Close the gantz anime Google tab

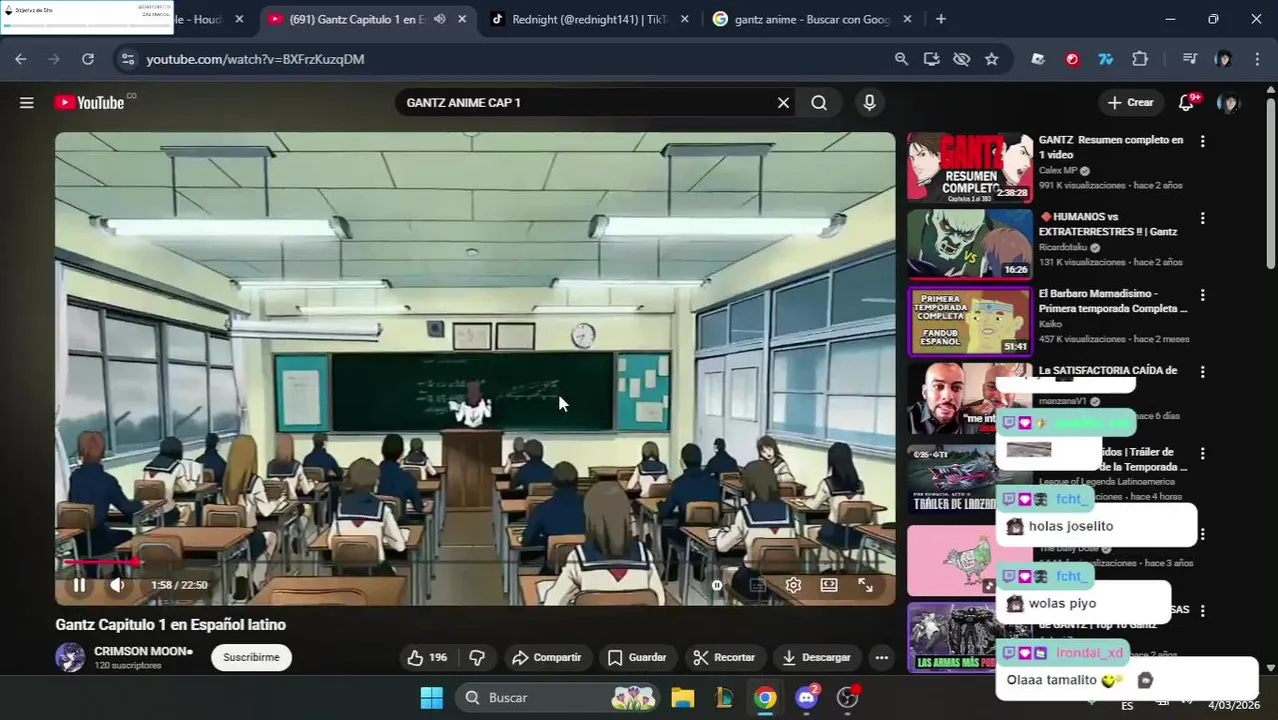pyautogui.click(x=908, y=19)
